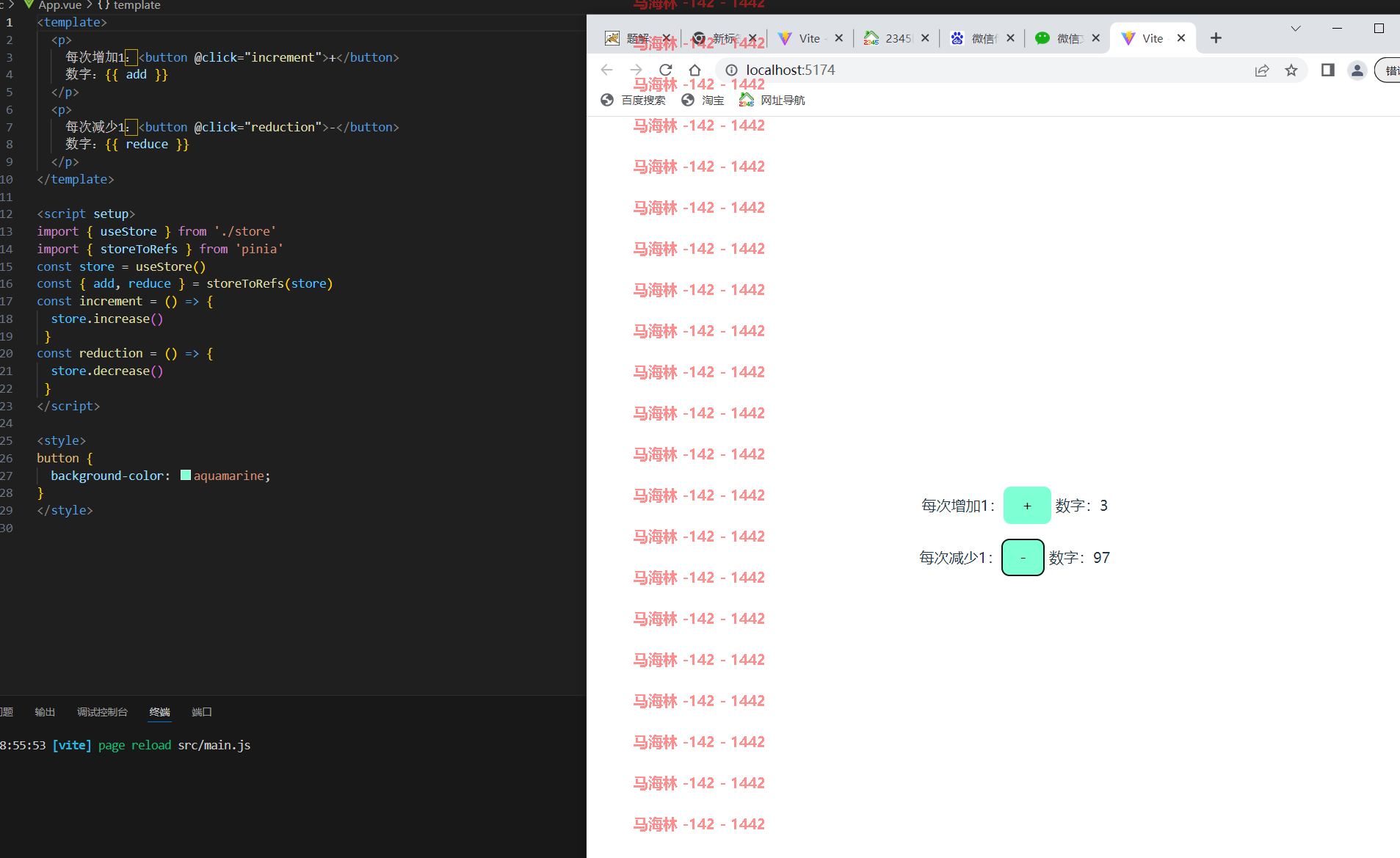Click the 错误 button at the browser's edge
1400x858 pixels.
1388,70
